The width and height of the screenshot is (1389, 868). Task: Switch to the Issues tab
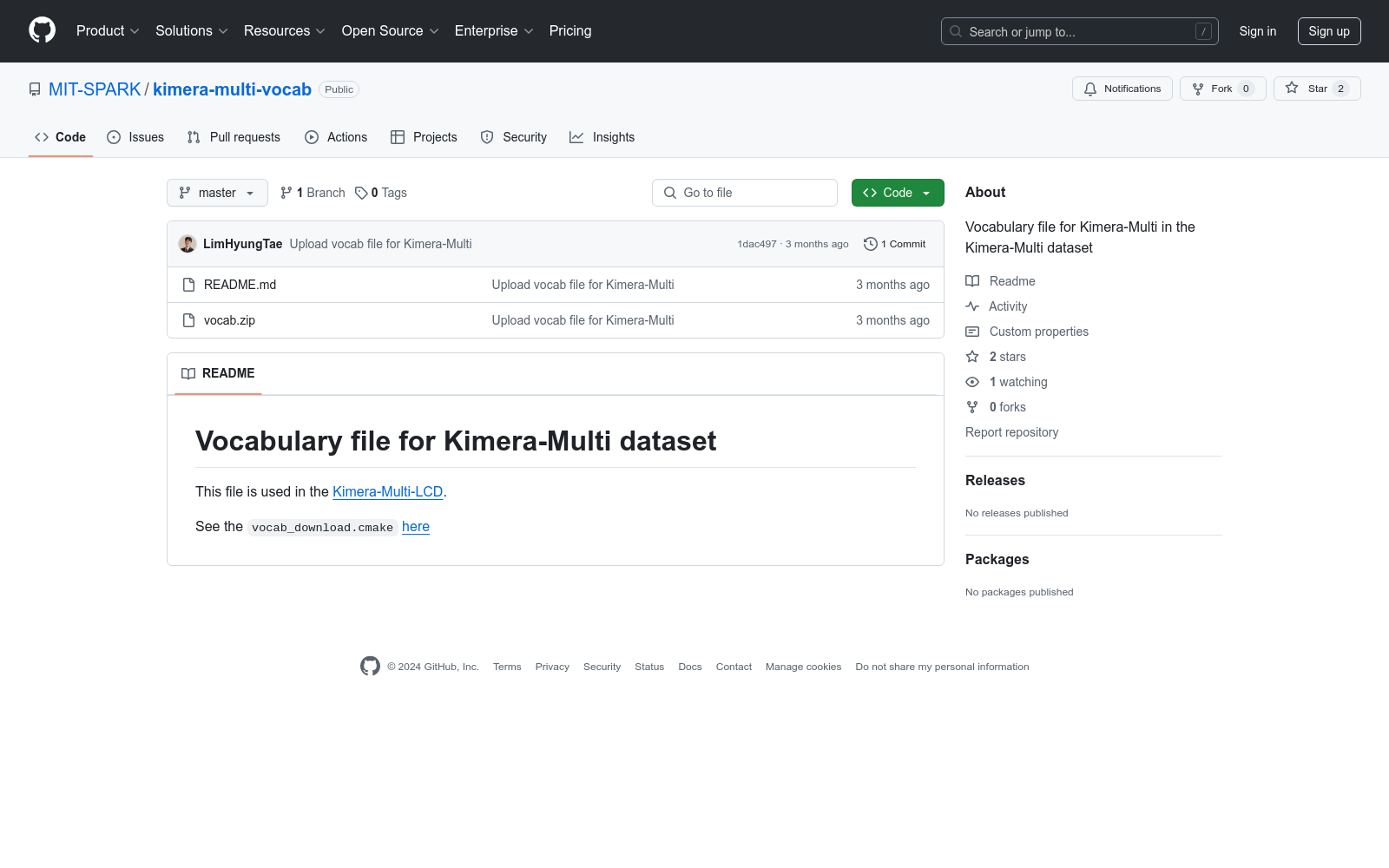[135, 137]
